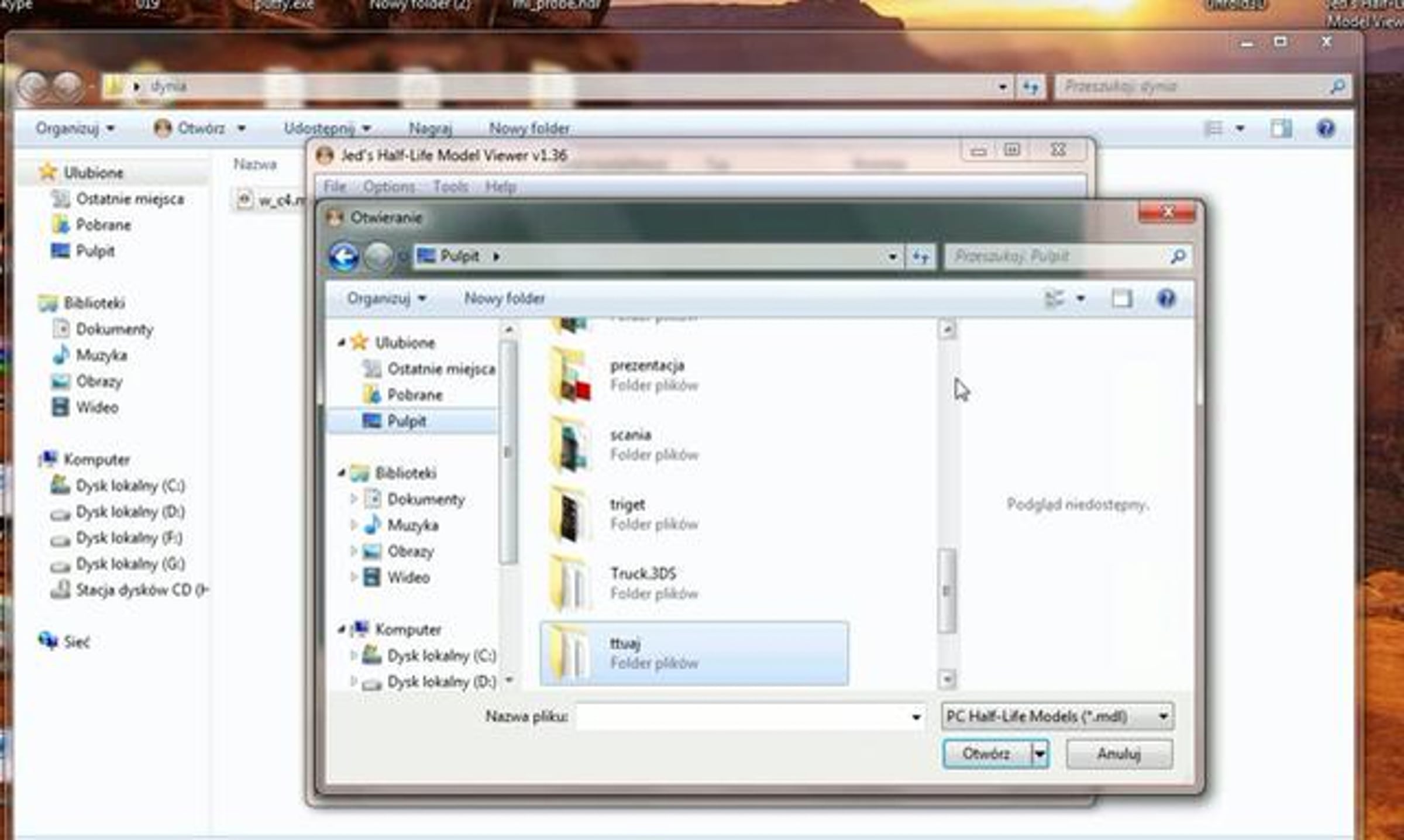This screenshot has height=840, width=1404.
Task: Open the File menu in Model Viewer
Action: click(335, 187)
